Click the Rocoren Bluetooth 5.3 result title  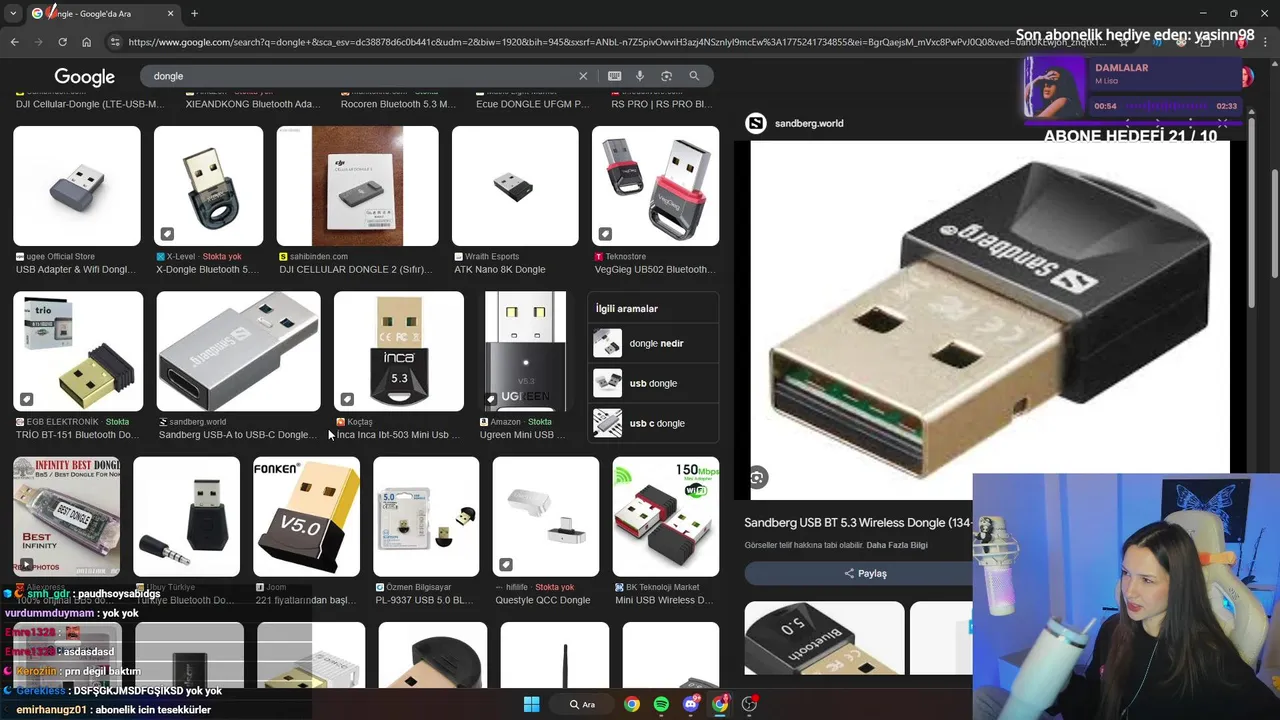398,104
